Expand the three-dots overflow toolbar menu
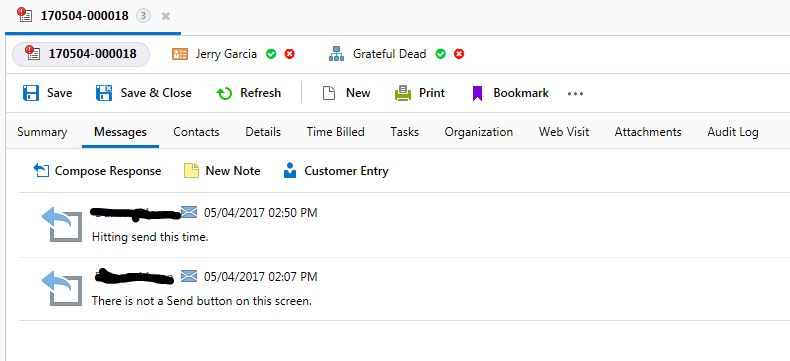The width and height of the screenshot is (790, 361). (x=575, y=94)
